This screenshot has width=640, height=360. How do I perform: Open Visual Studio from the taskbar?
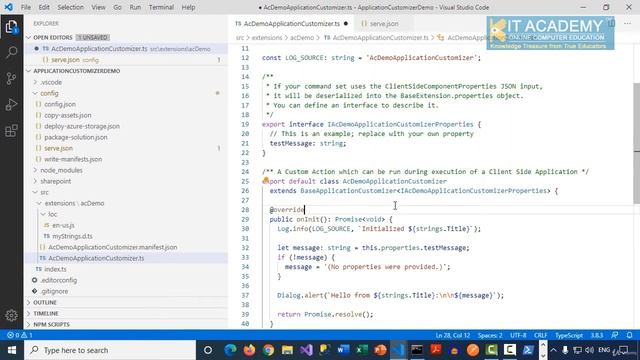[307, 350]
